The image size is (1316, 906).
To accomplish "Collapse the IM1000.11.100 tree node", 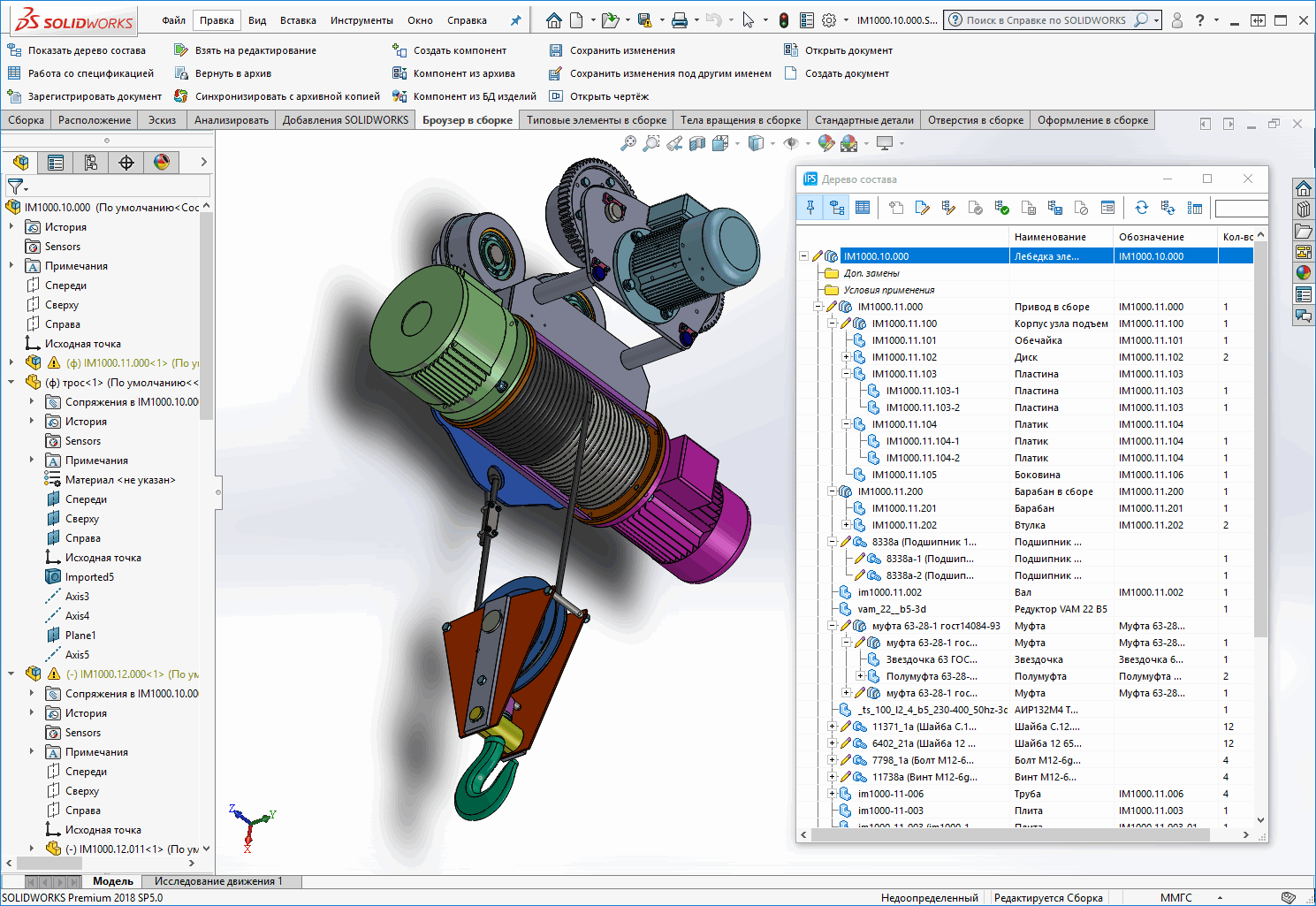I will click(x=832, y=324).
